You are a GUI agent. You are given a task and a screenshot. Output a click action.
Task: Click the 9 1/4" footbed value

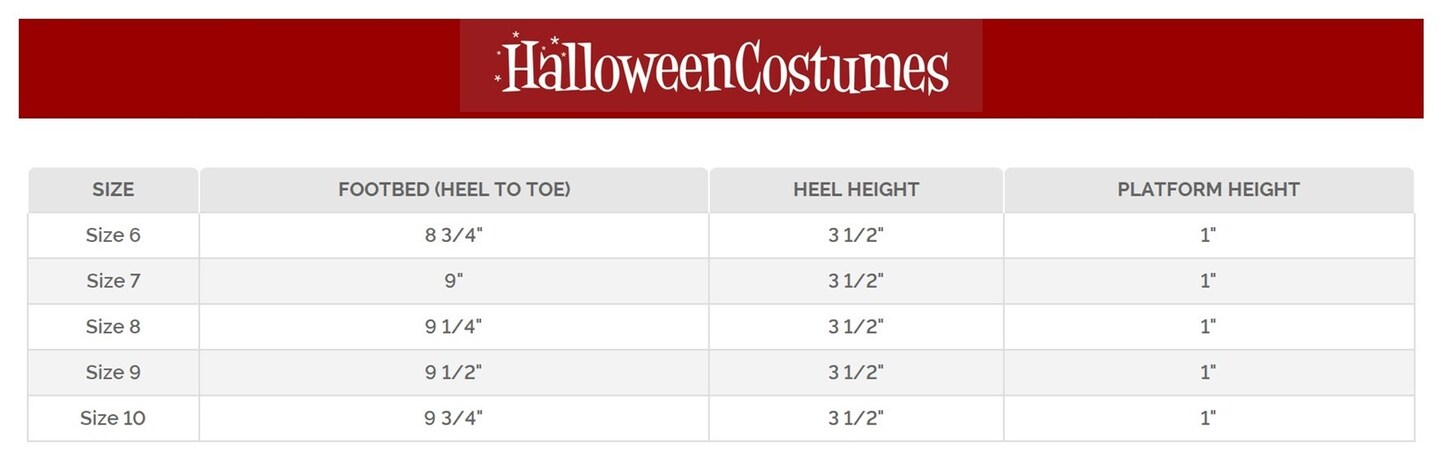tap(454, 326)
